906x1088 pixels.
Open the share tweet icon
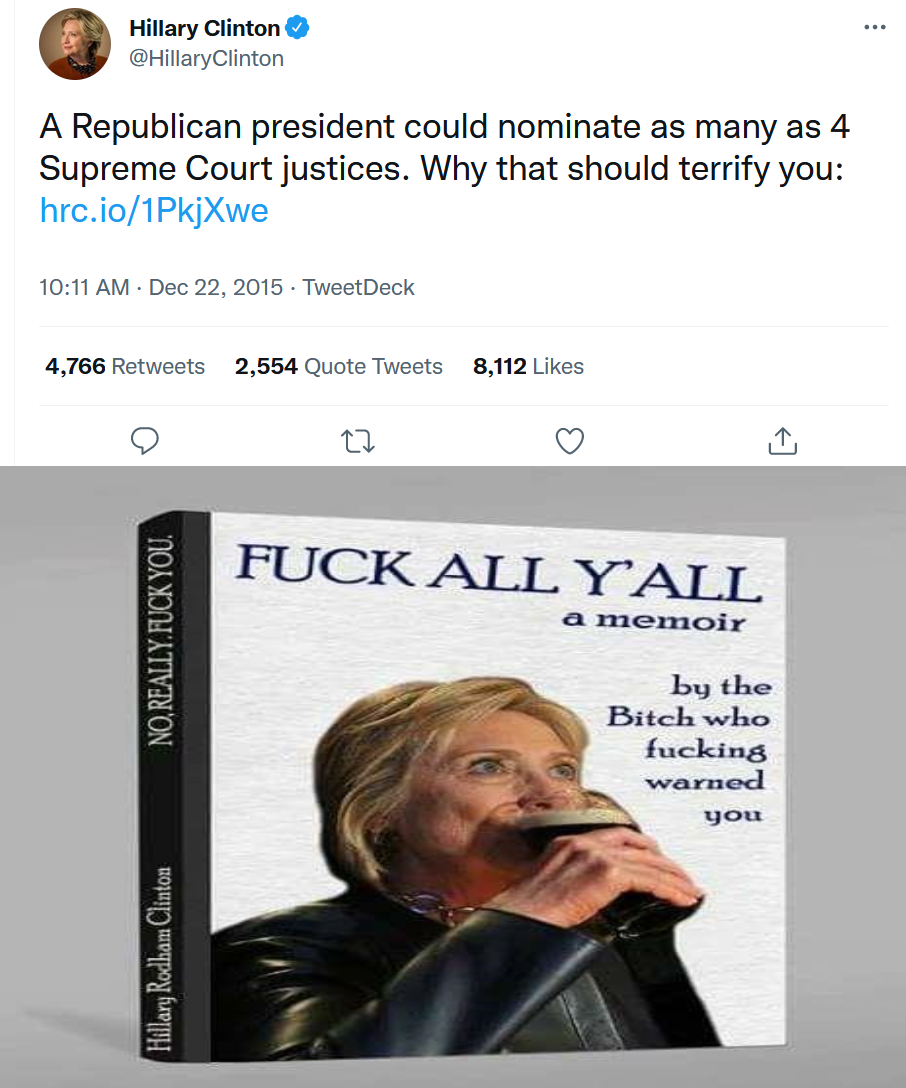pyautogui.click(x=782, y=440)
